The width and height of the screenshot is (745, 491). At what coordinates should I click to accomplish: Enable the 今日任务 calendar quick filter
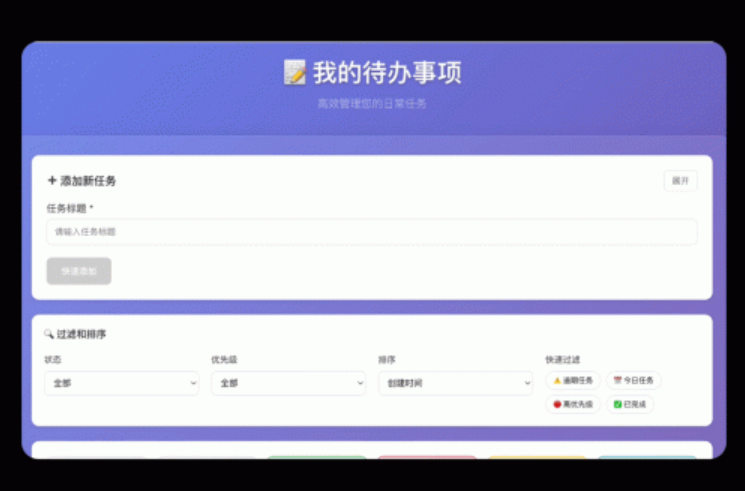pos(633,380)
